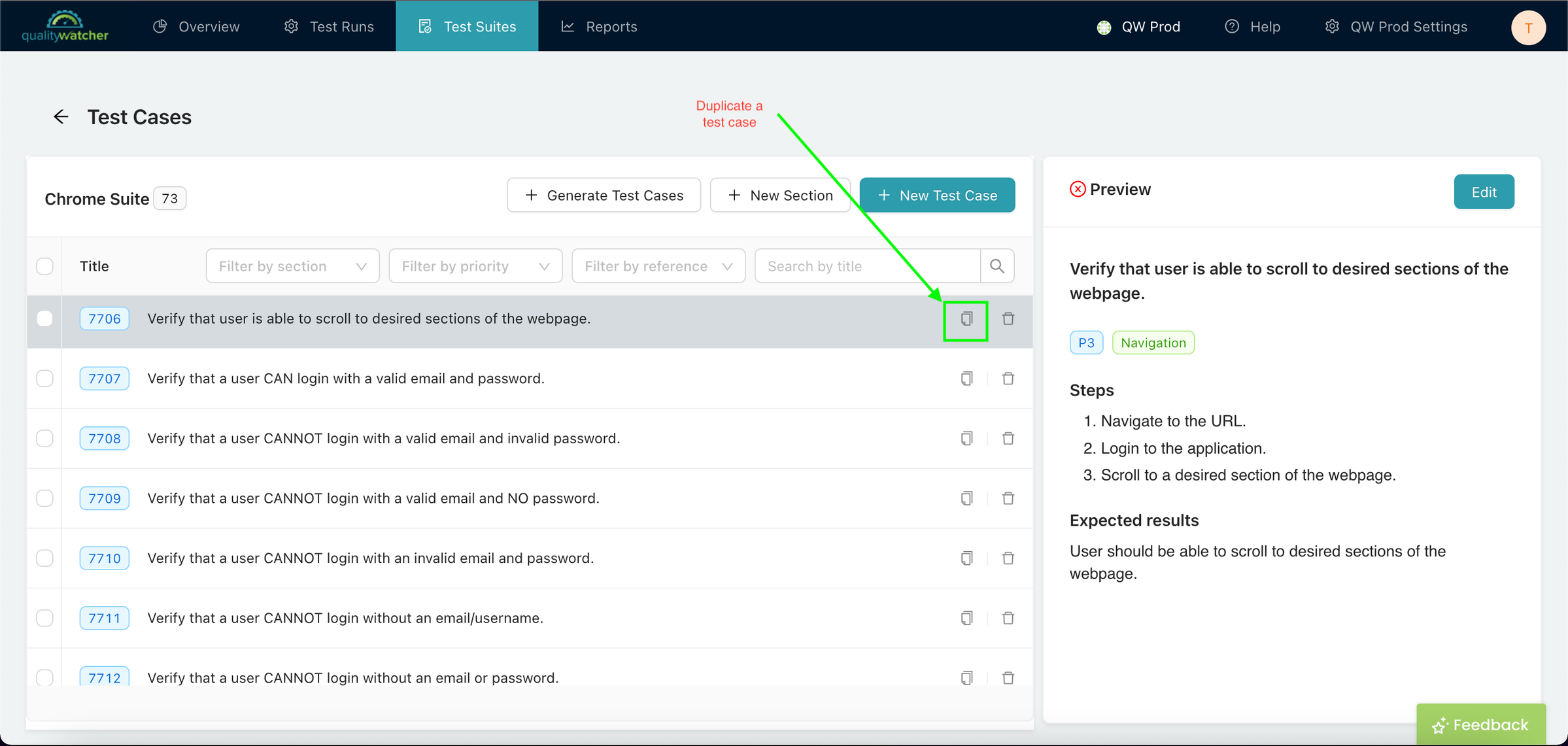
Task: Click the search magnifier icon
Action: [997, 266]
